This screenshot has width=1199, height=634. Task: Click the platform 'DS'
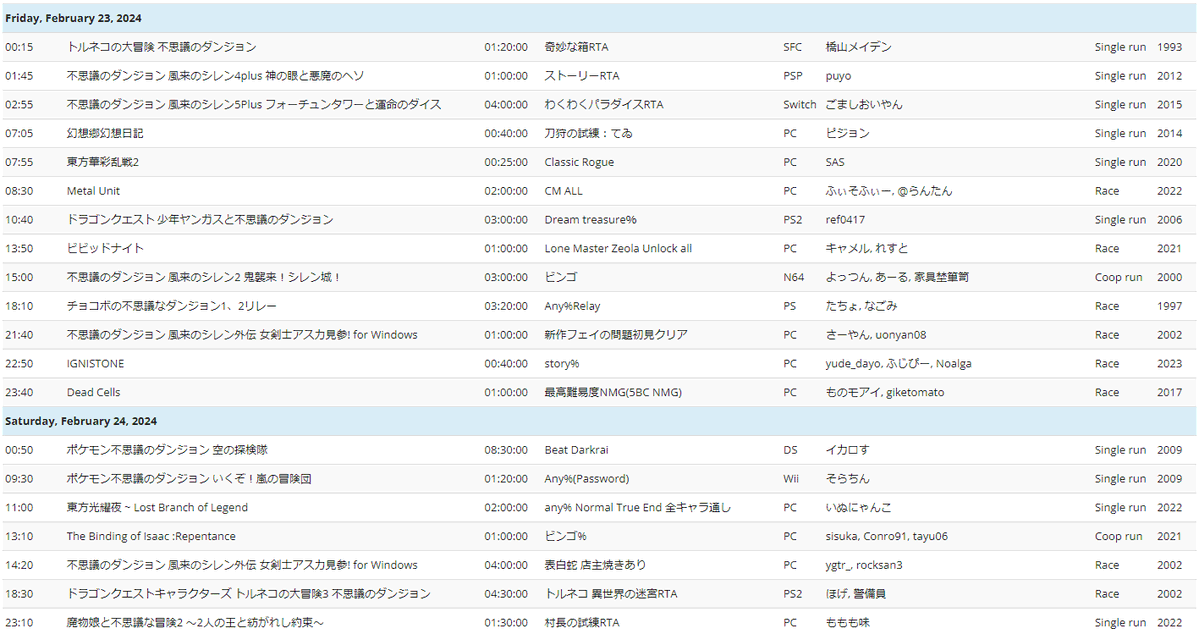tap(790, 450)
